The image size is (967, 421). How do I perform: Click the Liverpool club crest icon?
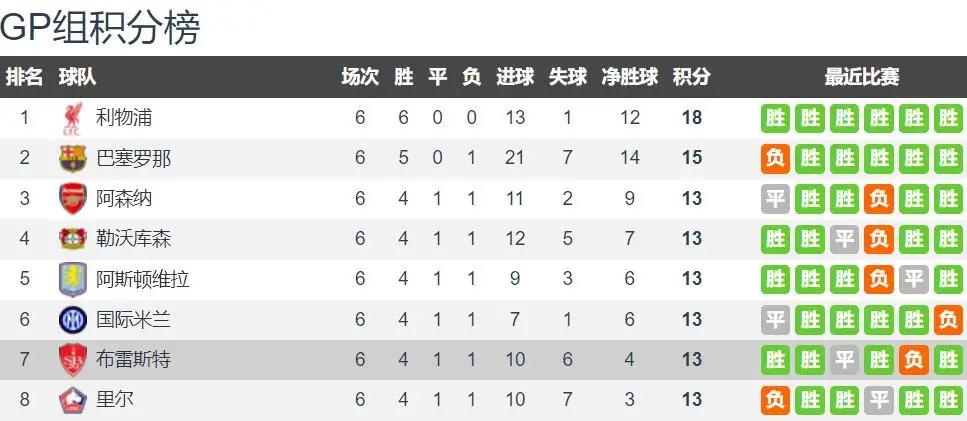pos(72,118)
